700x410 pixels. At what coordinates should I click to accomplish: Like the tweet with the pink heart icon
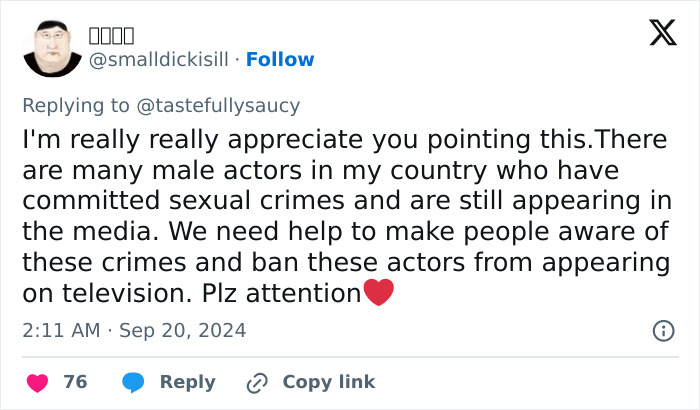click(37, 382)
